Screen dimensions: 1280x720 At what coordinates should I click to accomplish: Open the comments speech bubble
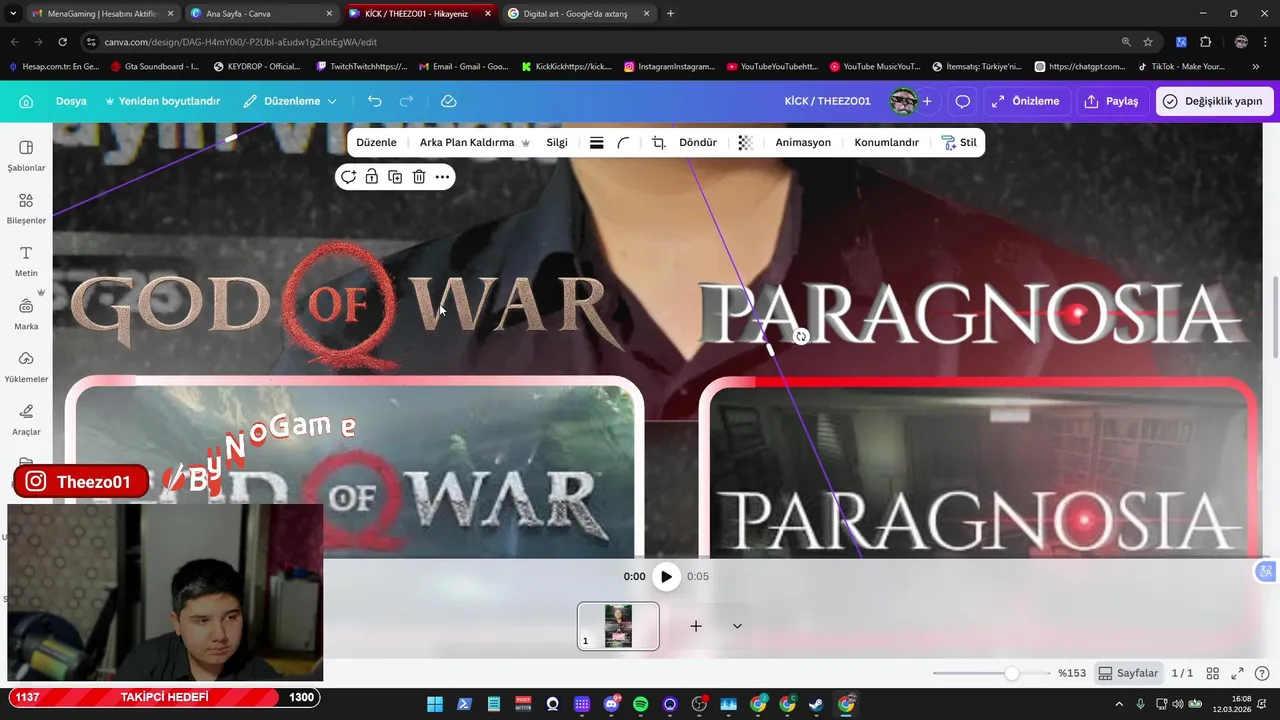[x=963, y=101]
